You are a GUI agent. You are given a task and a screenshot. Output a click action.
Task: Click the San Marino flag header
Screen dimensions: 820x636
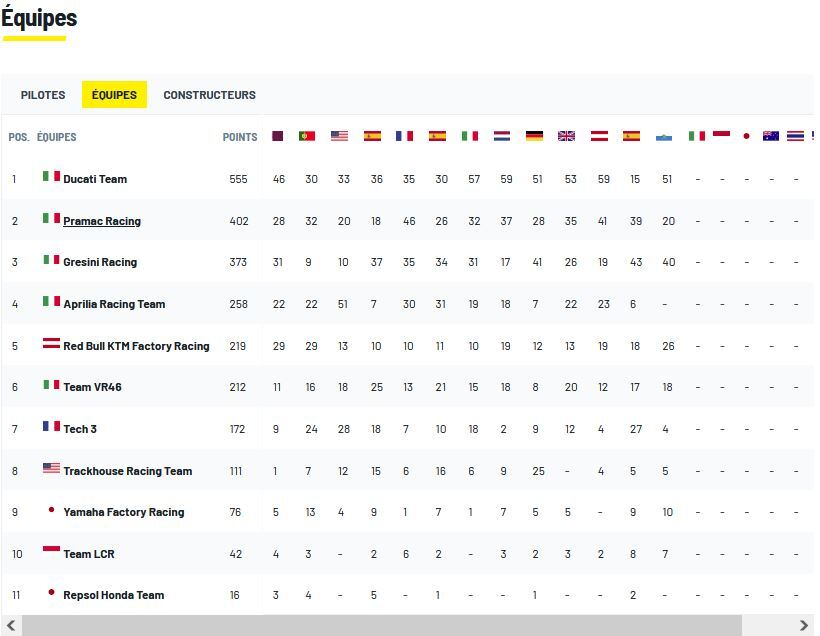click(x=664, y=136)
